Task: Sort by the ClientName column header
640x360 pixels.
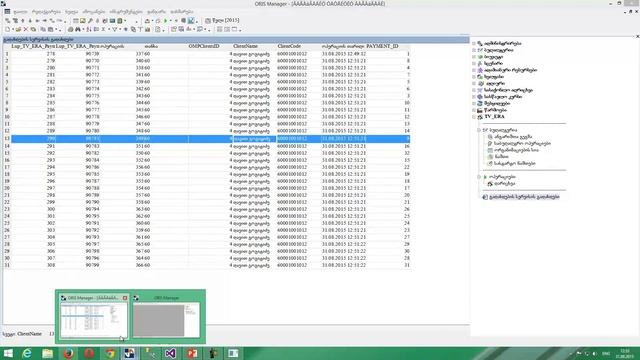Action: 245,47
